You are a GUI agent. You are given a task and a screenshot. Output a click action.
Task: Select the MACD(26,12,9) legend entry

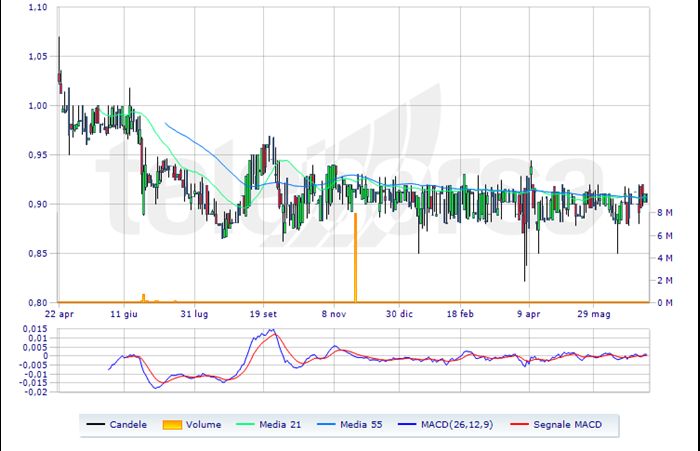446,424
